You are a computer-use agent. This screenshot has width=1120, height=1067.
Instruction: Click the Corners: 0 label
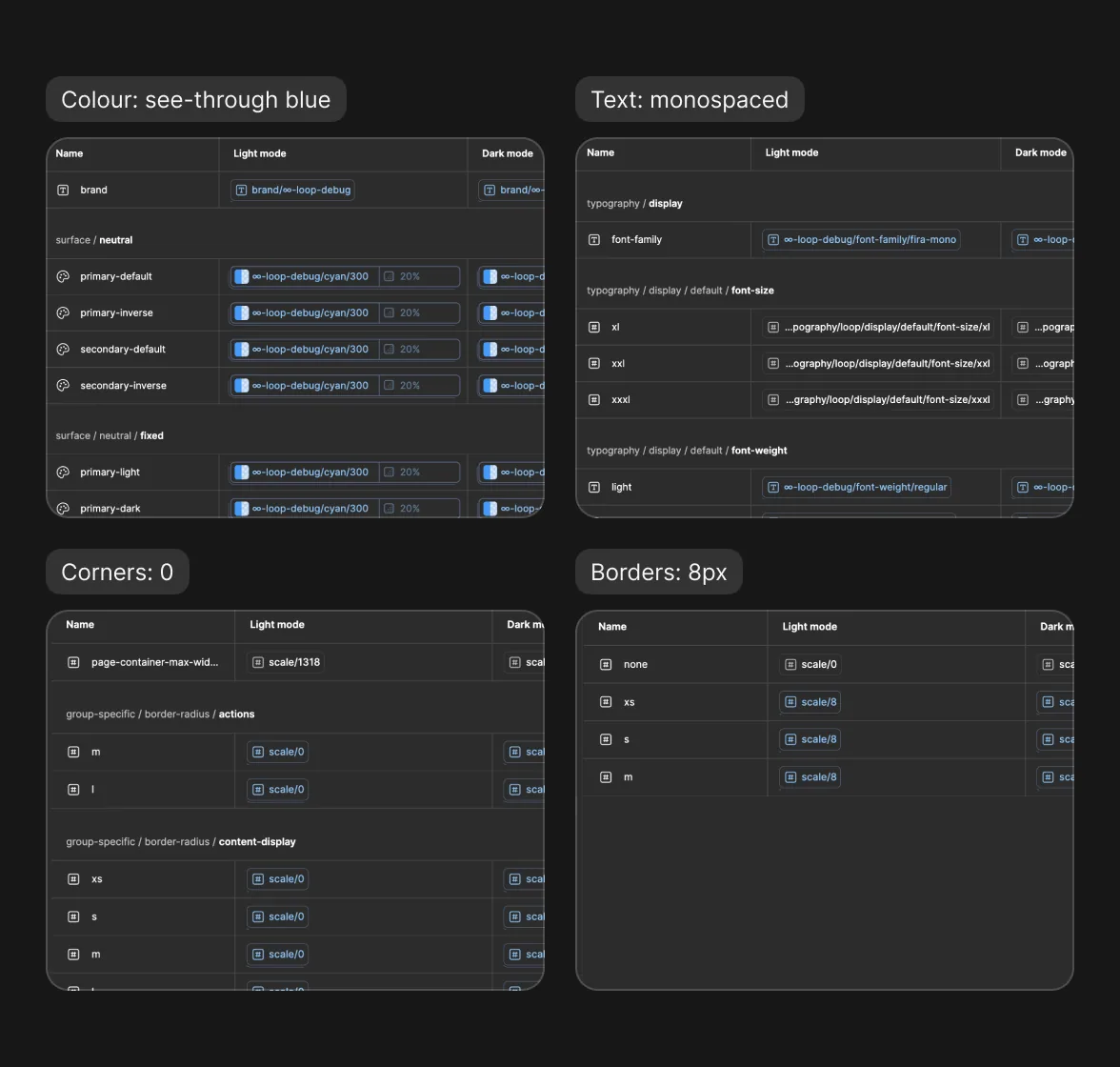(117, 572)
